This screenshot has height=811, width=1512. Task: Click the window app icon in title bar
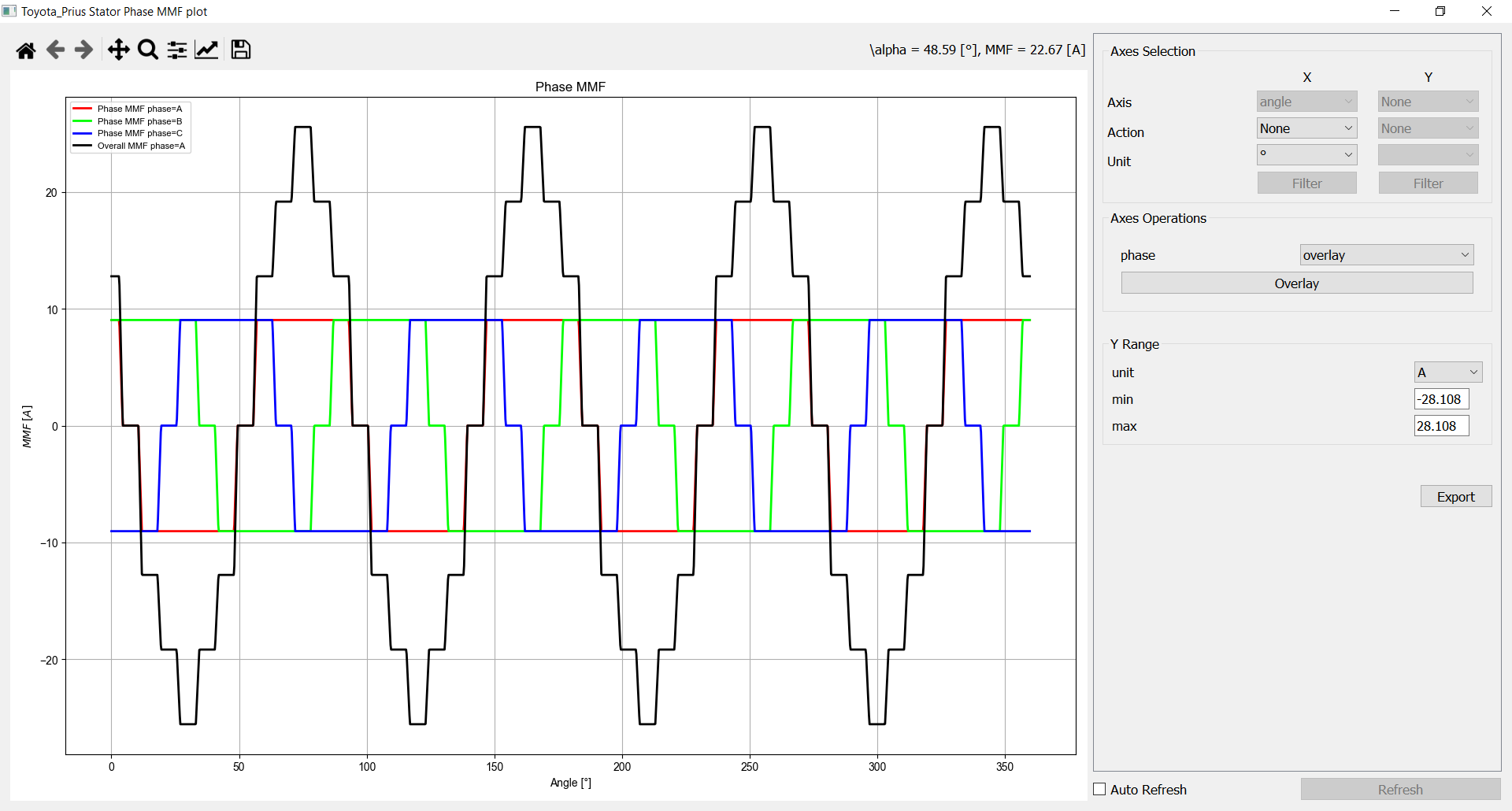pos(9,11)
